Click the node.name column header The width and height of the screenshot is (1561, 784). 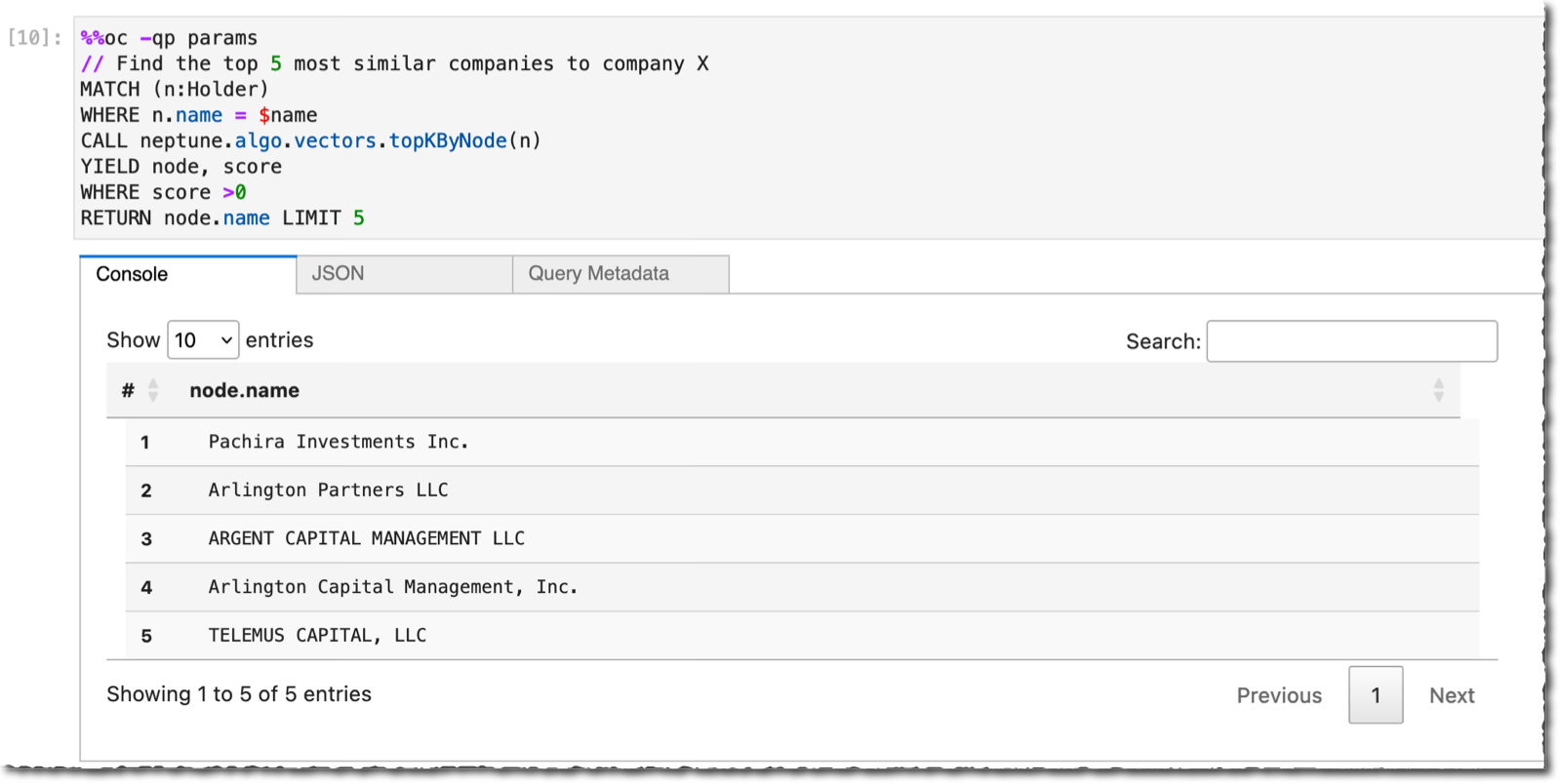(244, 390)
